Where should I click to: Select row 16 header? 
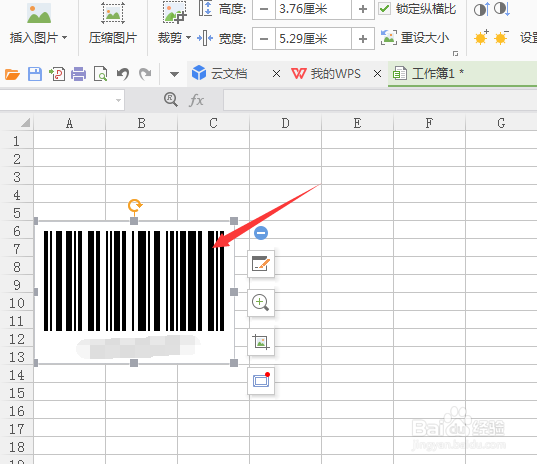pos(16,411)
